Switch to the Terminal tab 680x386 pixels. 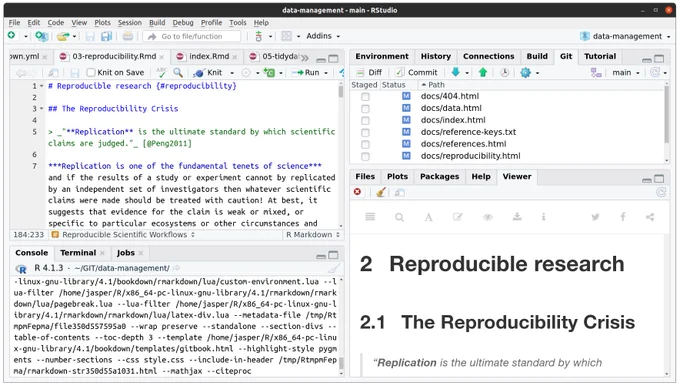(78, 252)
